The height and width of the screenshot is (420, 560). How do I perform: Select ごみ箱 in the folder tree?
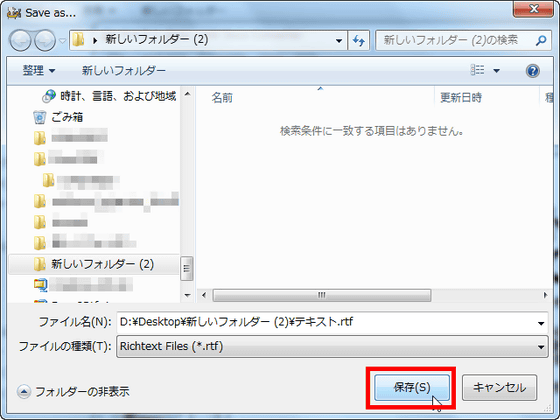coord(67,117)
